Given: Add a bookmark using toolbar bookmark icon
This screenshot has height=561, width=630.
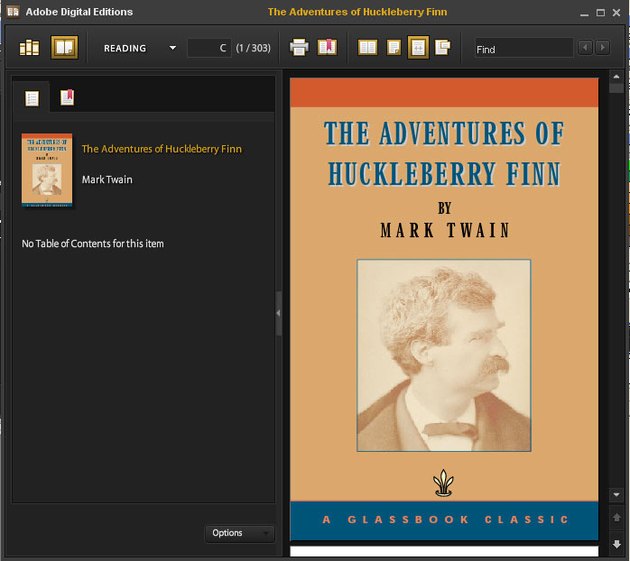Looking at the screenshot, I should (327, 47).
